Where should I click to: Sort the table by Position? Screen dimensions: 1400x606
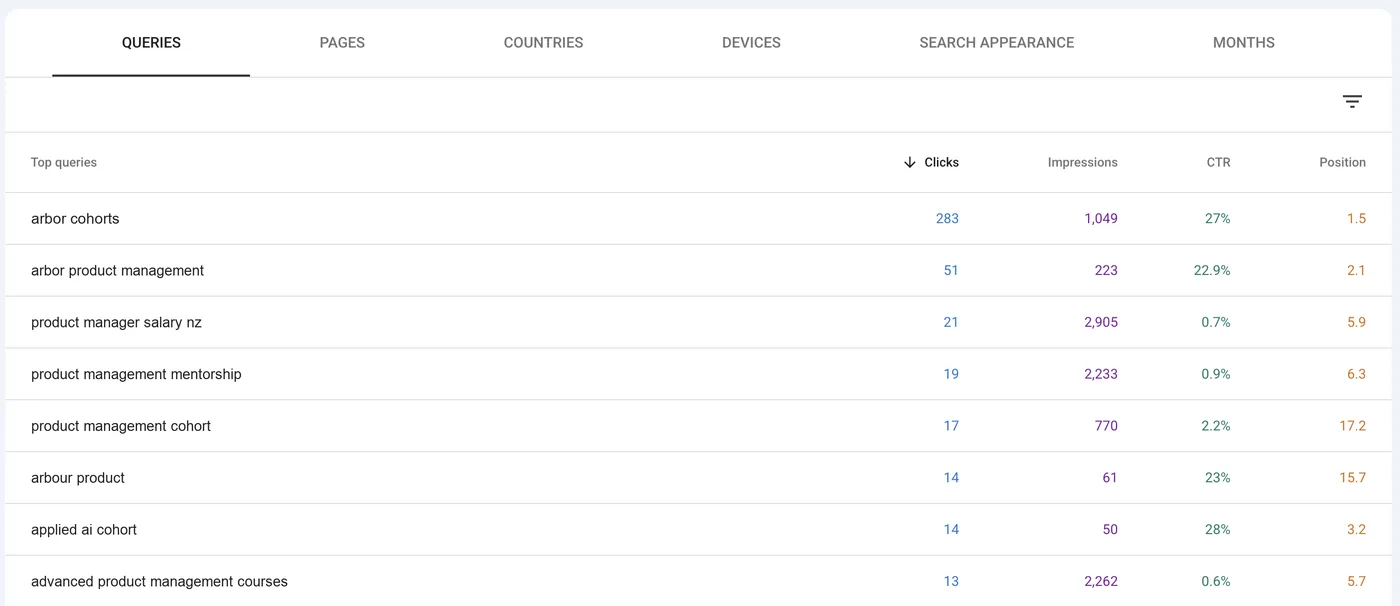point(1342,162)
